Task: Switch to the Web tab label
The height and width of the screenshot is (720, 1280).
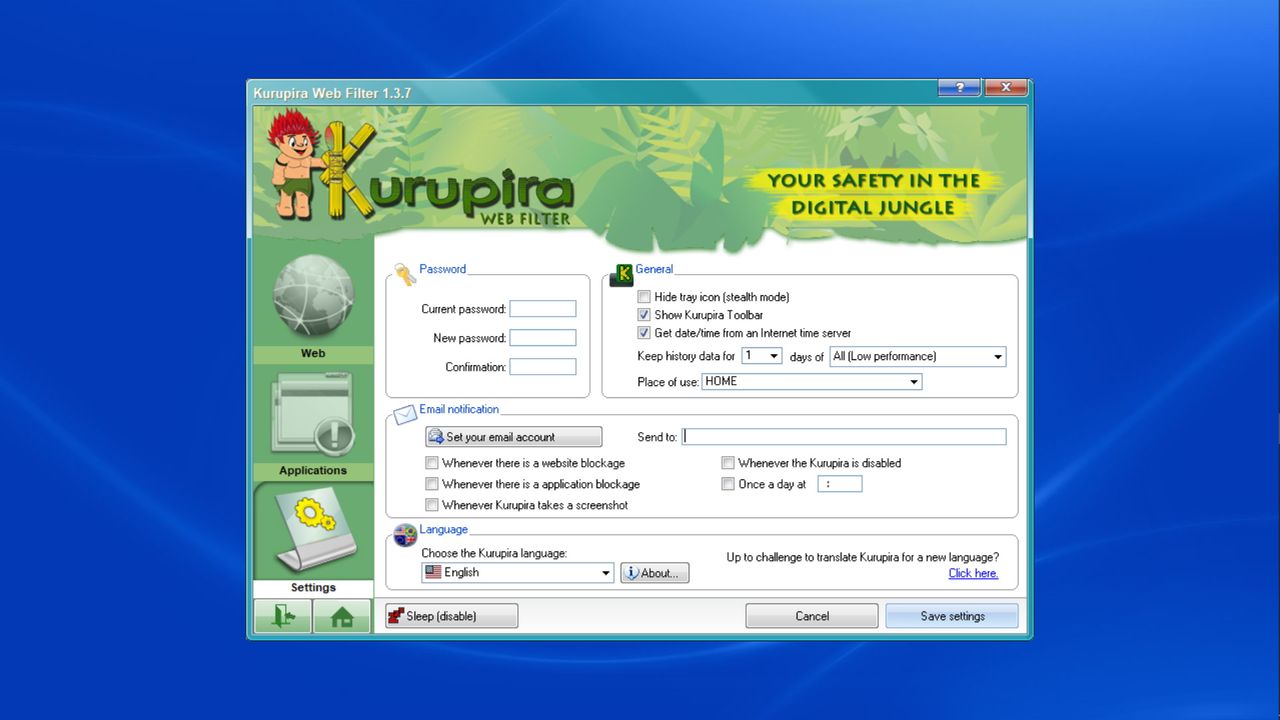Action: (x=313, y=354)
